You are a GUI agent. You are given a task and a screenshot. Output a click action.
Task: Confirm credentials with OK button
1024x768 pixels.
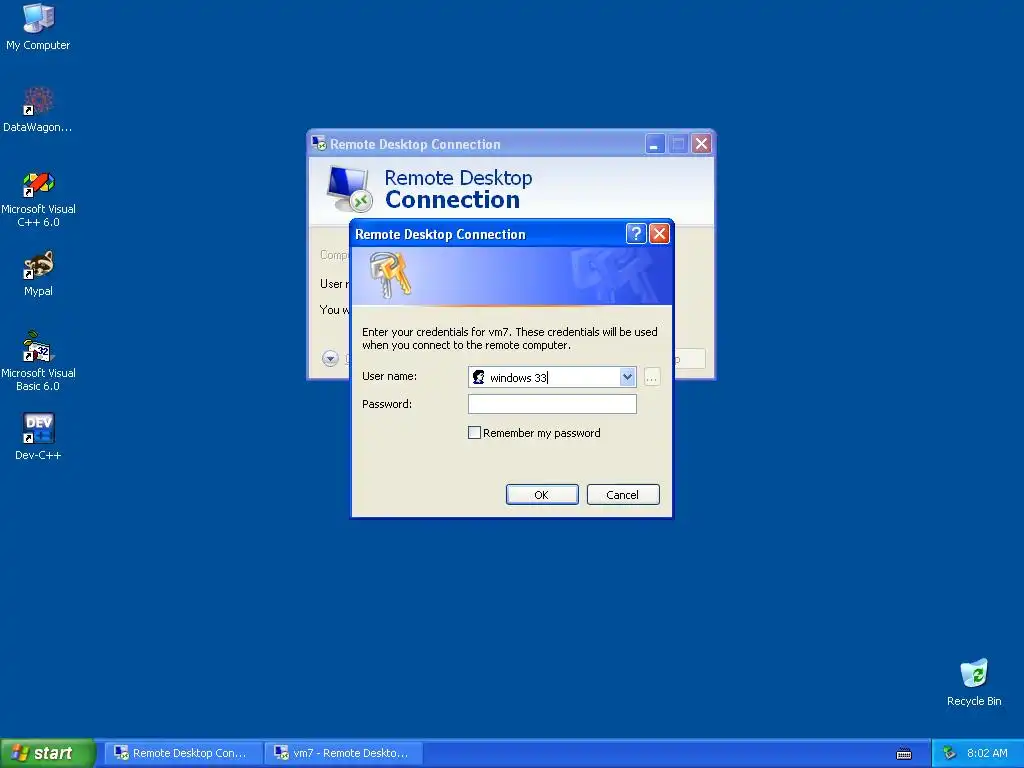click(542, 494)
